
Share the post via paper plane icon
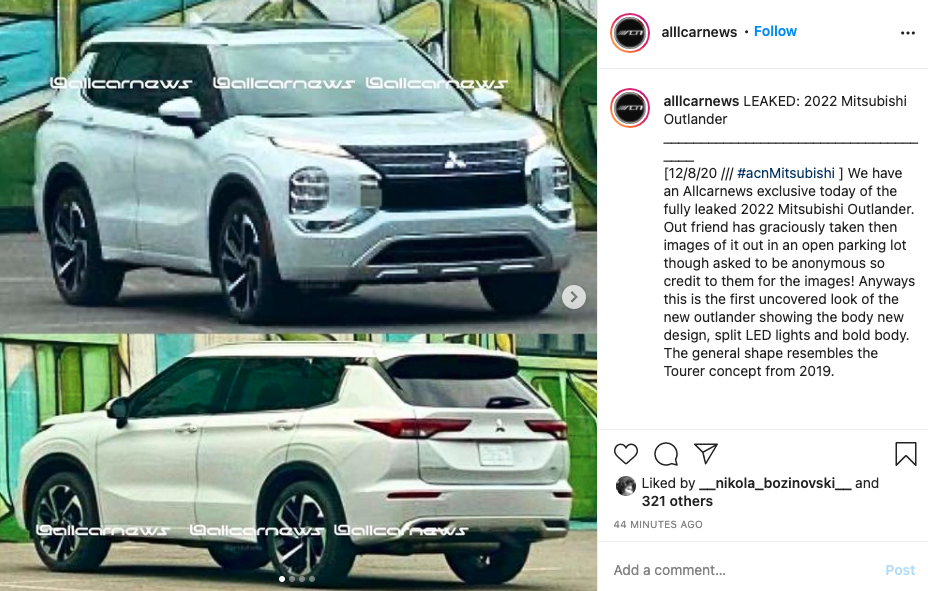(x=705, y=453)
